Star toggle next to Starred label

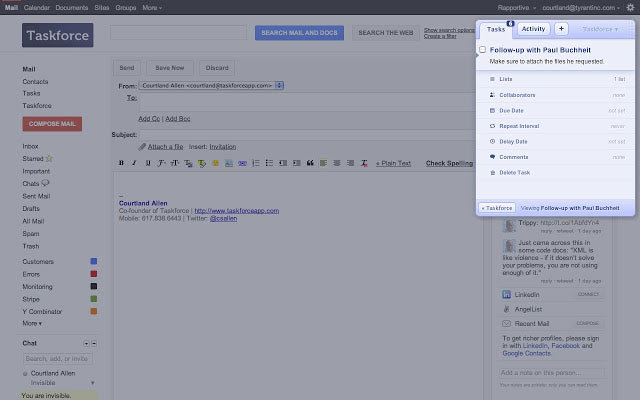48,158
